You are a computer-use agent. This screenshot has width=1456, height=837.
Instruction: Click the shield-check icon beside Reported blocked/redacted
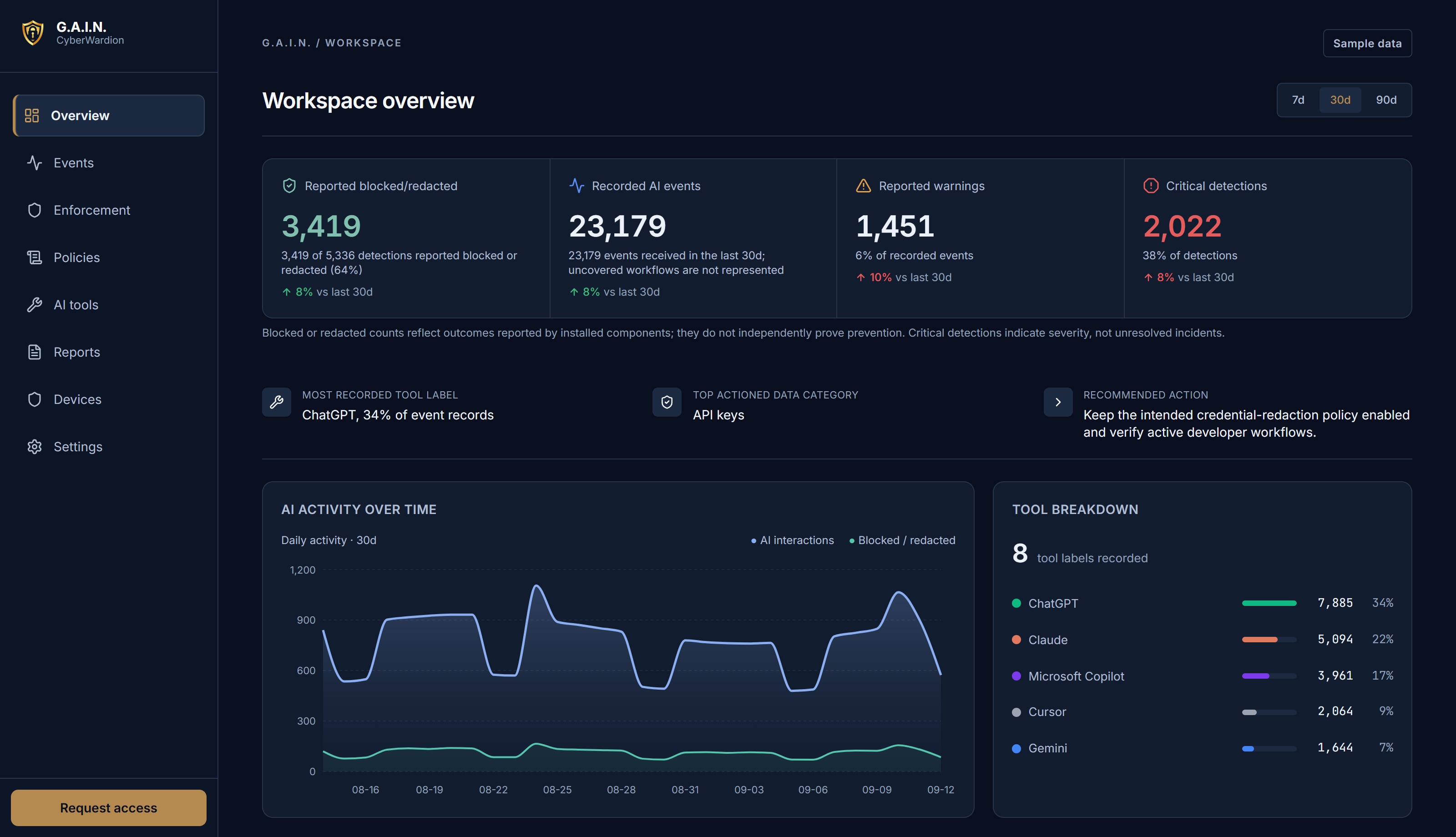pos(289,186)
